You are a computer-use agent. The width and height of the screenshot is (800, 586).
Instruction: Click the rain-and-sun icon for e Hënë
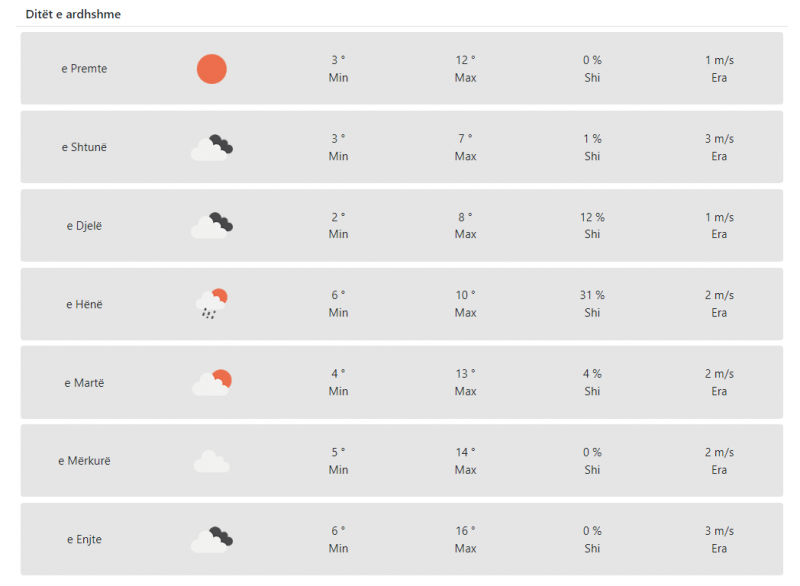click(212, 304)
